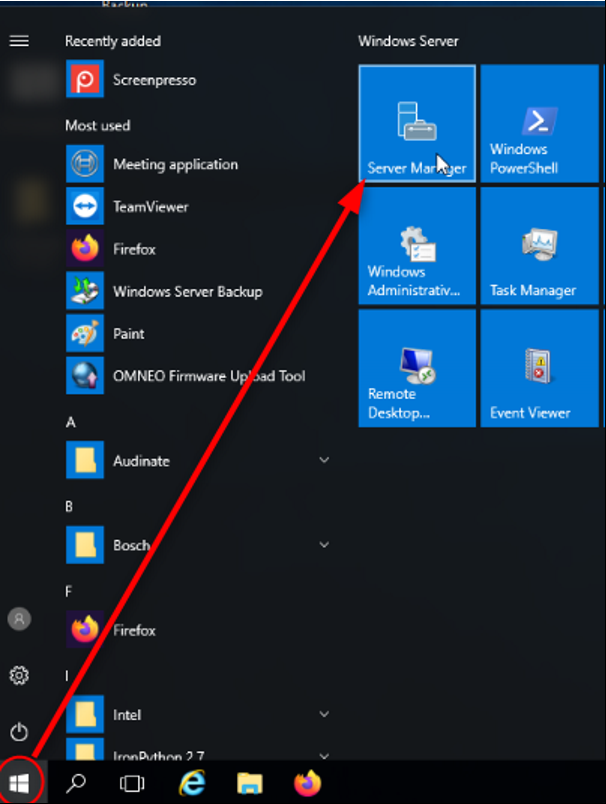The width and height of the screenshot is (606, 804).
Task: Click the Windows Server Backup icon
Action: pyautogui.click(x=85, y=291)
